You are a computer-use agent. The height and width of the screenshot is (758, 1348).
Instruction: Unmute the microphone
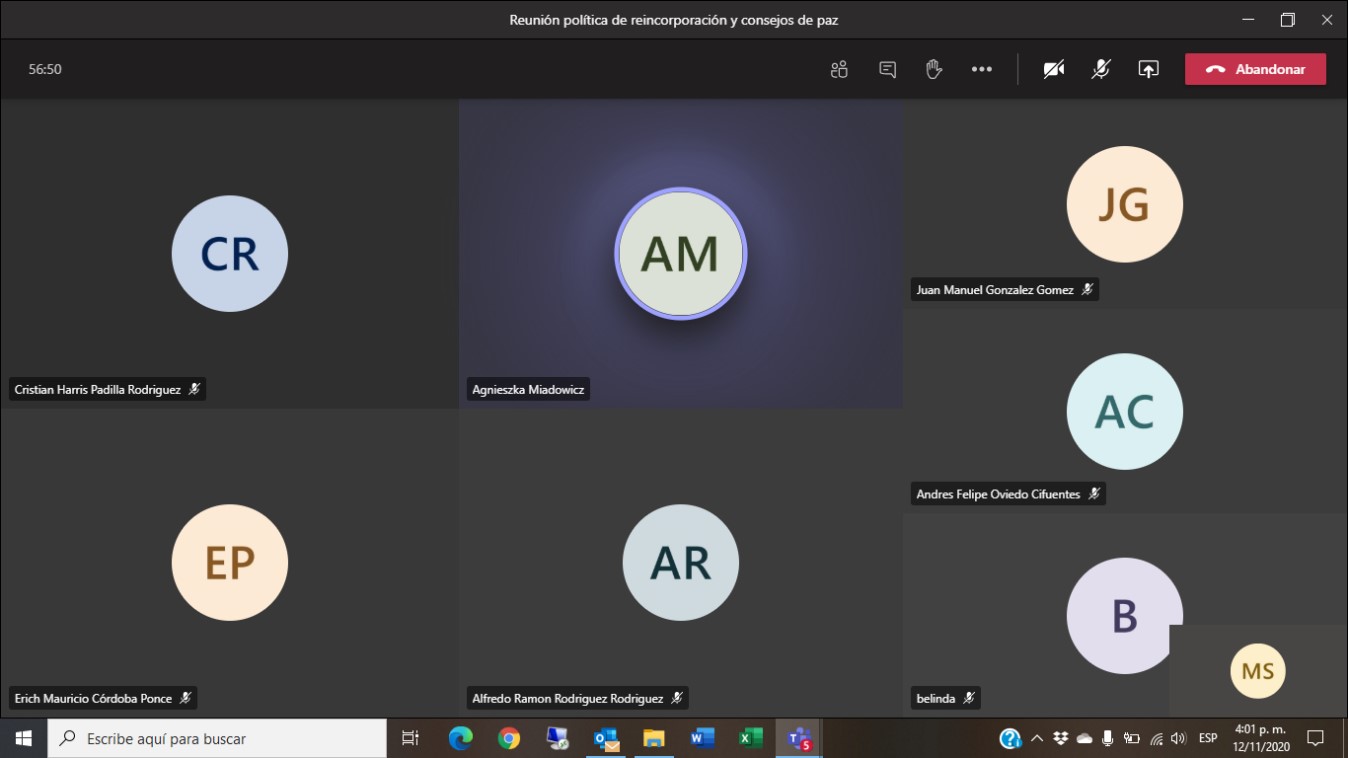click(x=1101, y=69)
